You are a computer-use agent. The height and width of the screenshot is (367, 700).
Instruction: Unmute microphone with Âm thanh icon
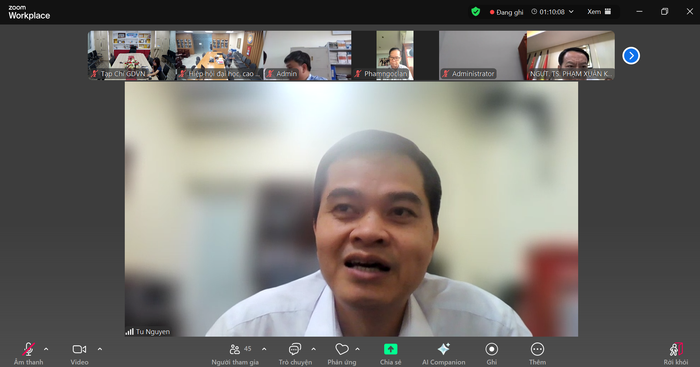[x=29, y=349]
